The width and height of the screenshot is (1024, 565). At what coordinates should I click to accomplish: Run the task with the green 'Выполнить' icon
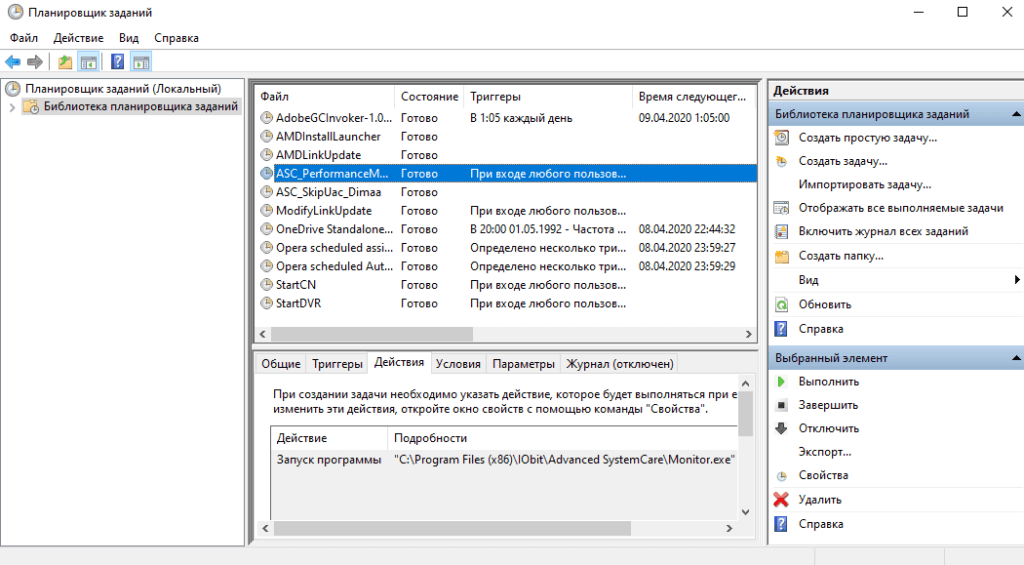coord(781,382)
